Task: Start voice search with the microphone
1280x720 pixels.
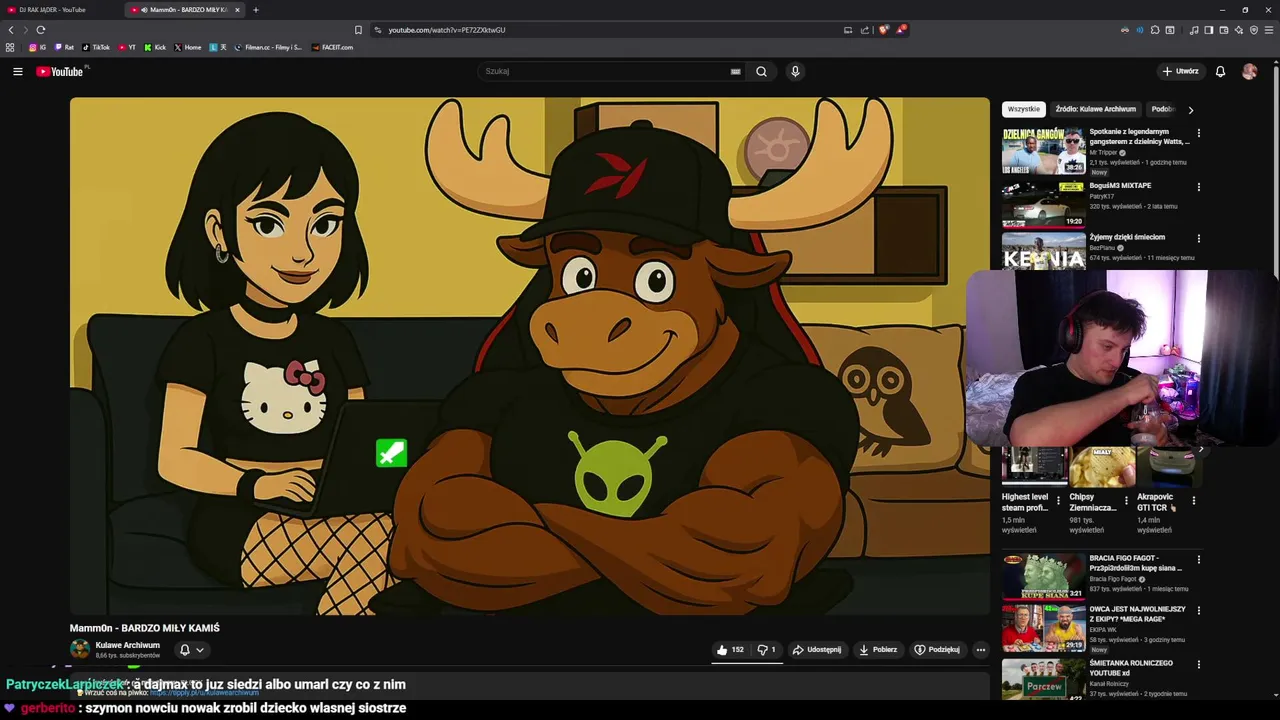Action: (x=795, y=71)
